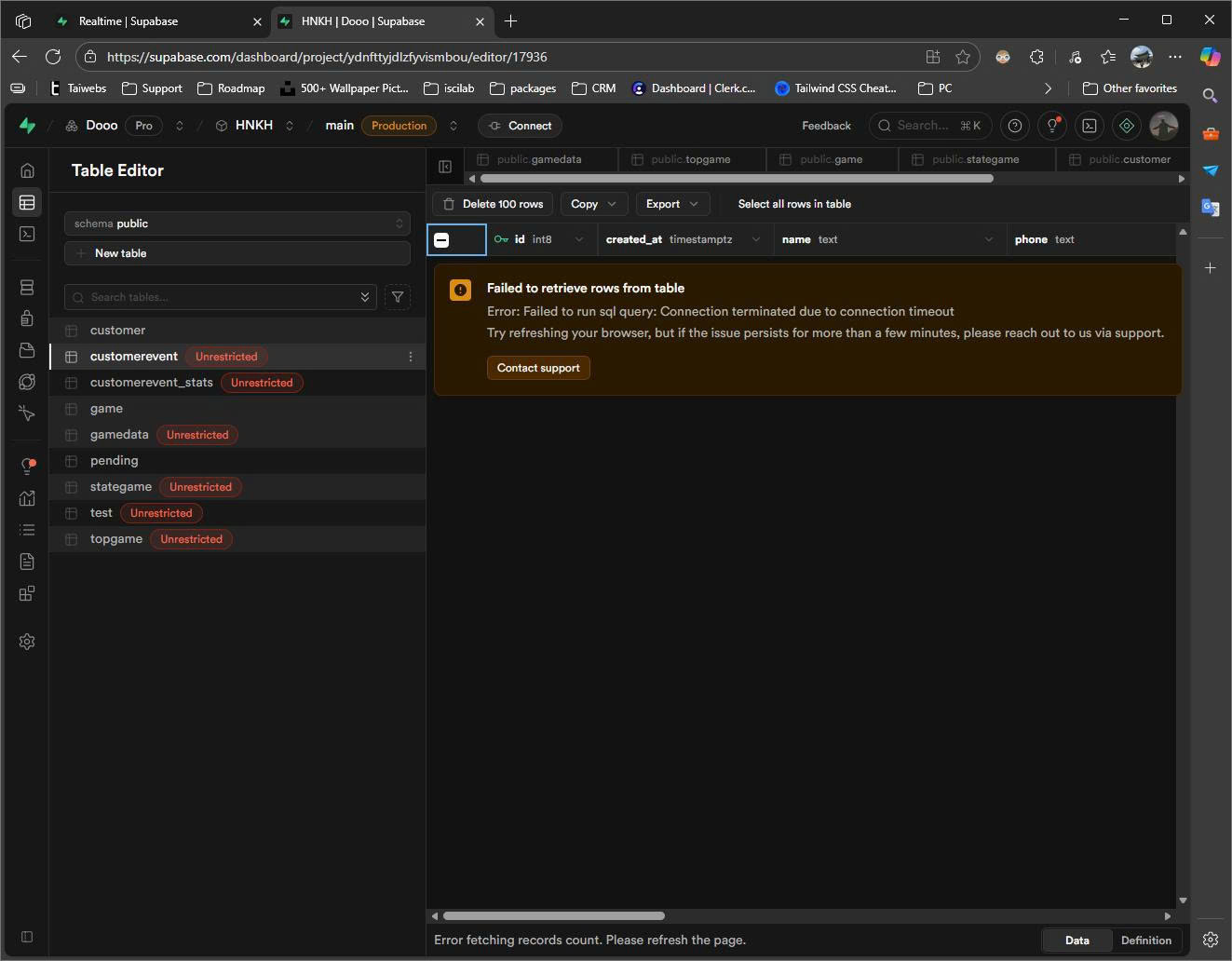The image size is (1232, 961).
Task: Click the Home icon in sidebar
Action: coord(27,170)
